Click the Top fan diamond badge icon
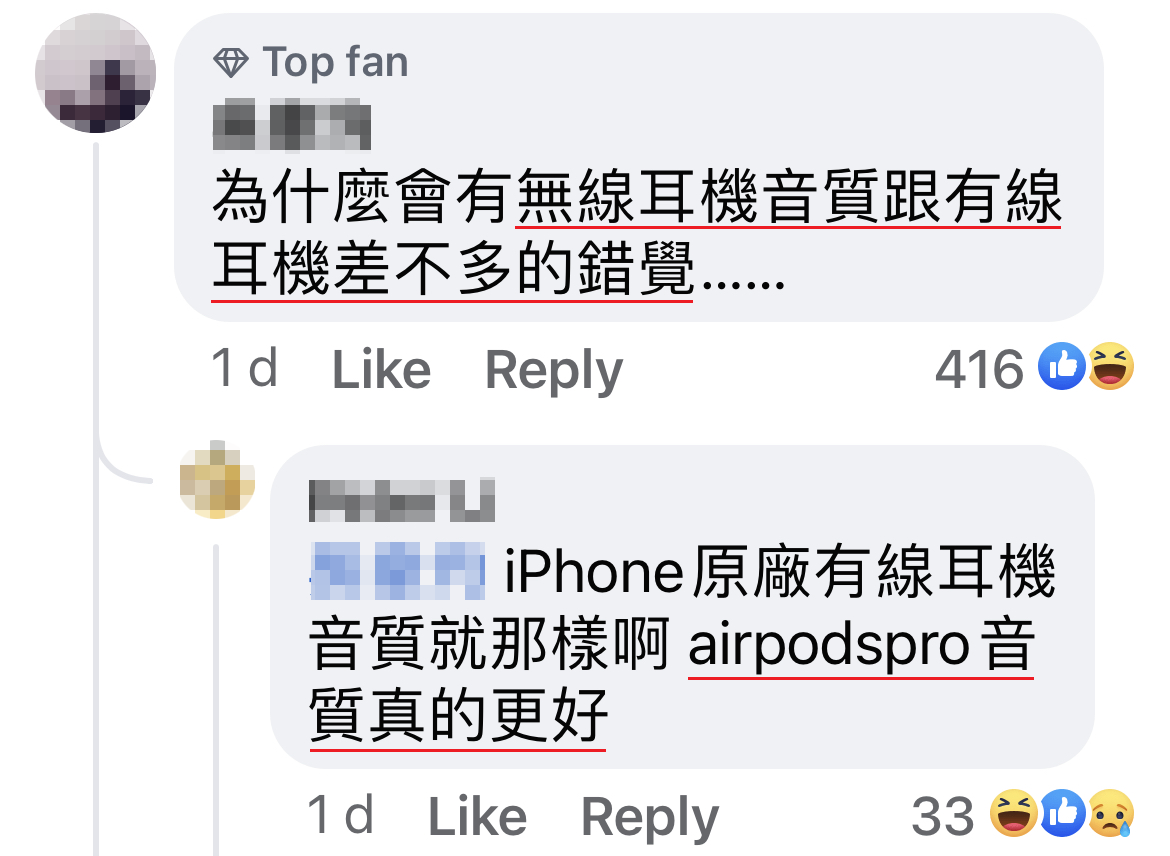Viewport: 1170px width, 856px height. click(231, 63)
